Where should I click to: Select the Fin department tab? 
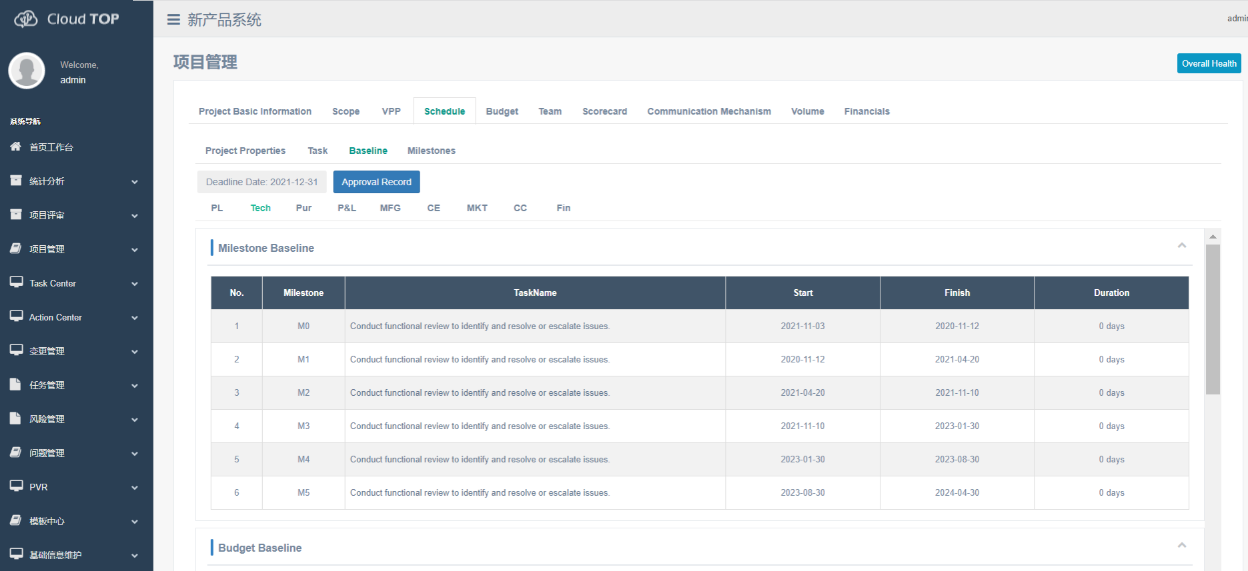[x=564, y=208]
